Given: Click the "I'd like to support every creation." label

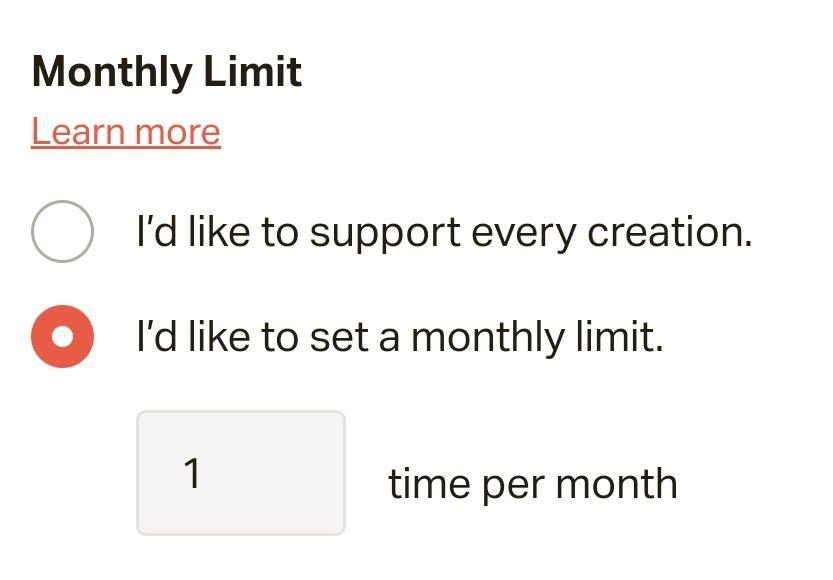Looking at the screenshot, I should [x=444, y=232].
